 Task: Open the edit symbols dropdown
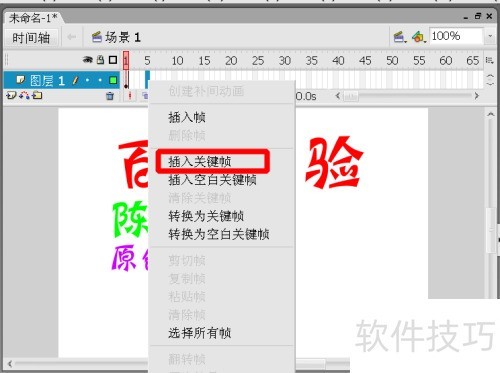[x=419, y=37]
